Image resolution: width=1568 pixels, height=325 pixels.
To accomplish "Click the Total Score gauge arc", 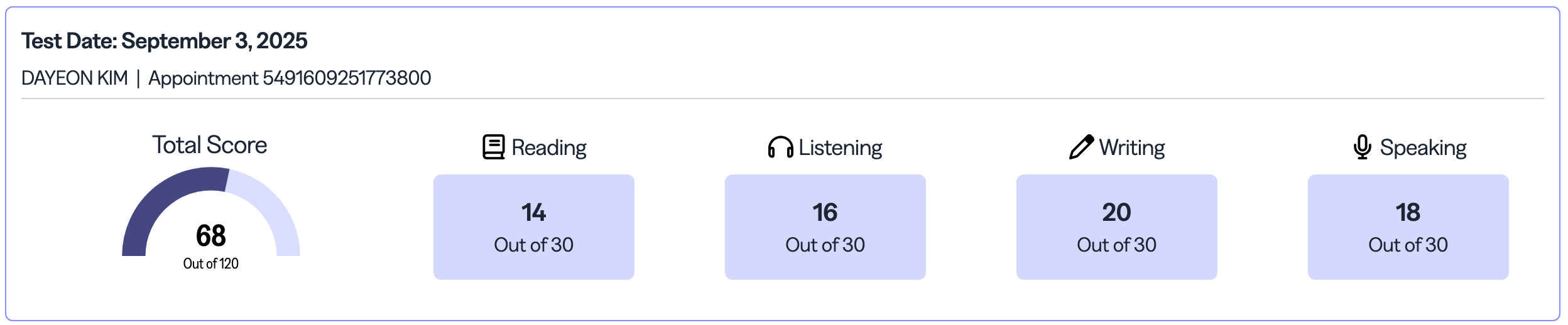I will click(x=165, y=194).
